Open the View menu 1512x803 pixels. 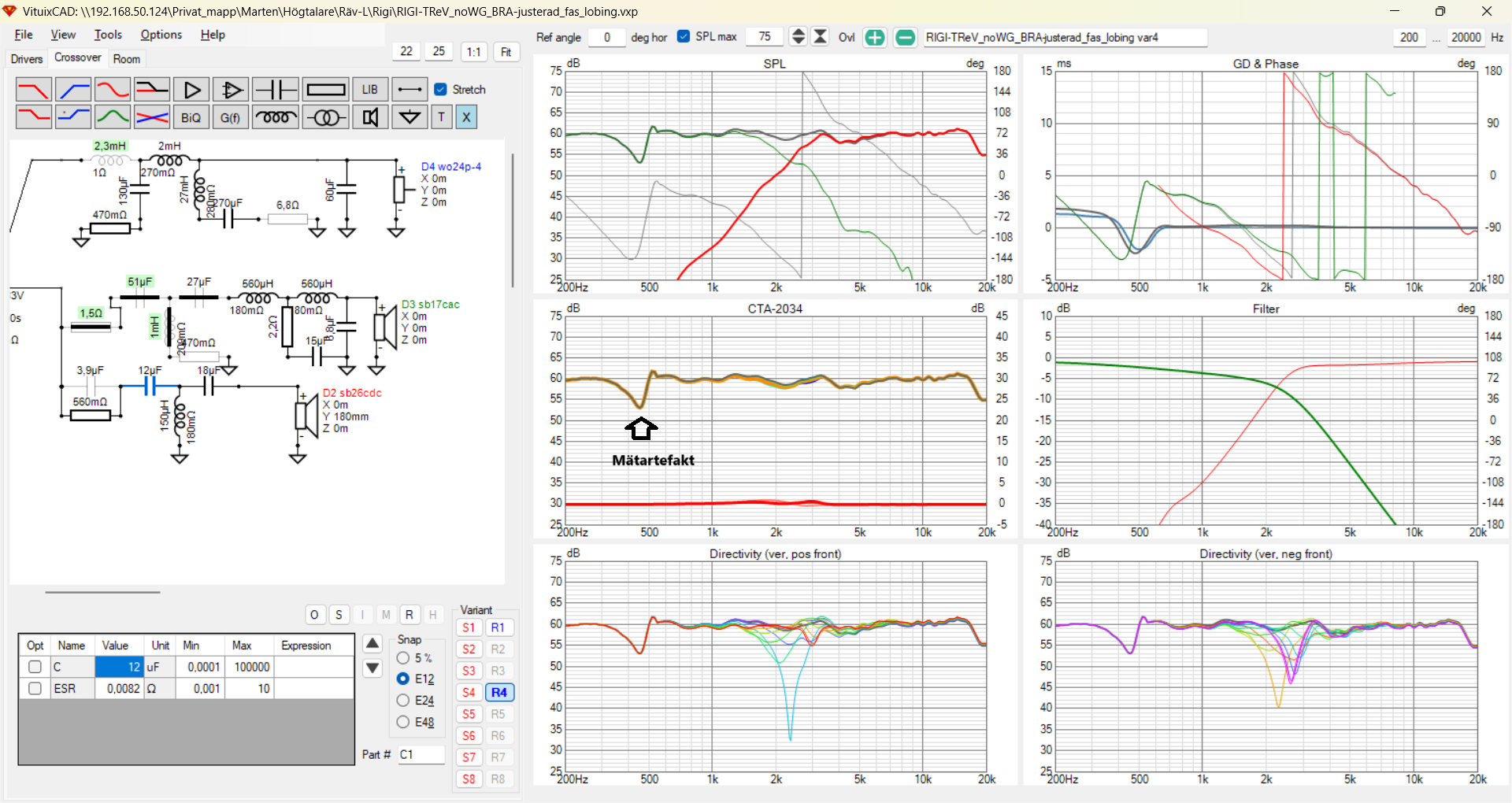point(63,35)
